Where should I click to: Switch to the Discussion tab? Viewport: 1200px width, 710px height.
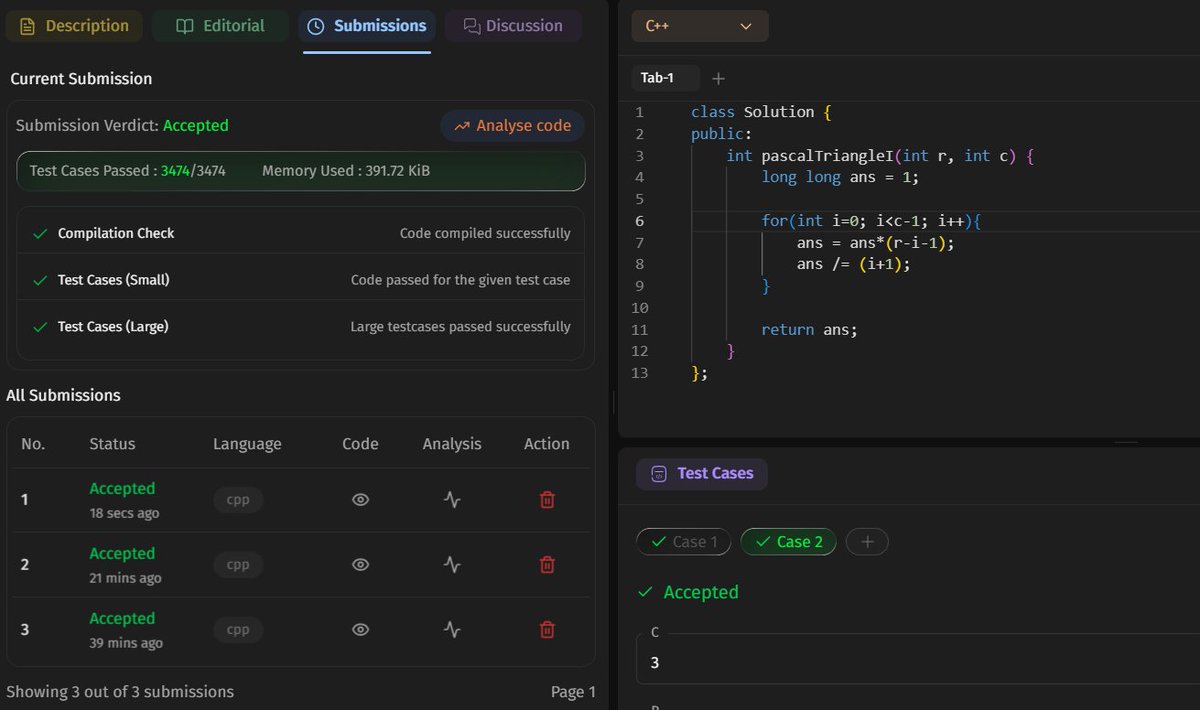click(x=513, y=26)
